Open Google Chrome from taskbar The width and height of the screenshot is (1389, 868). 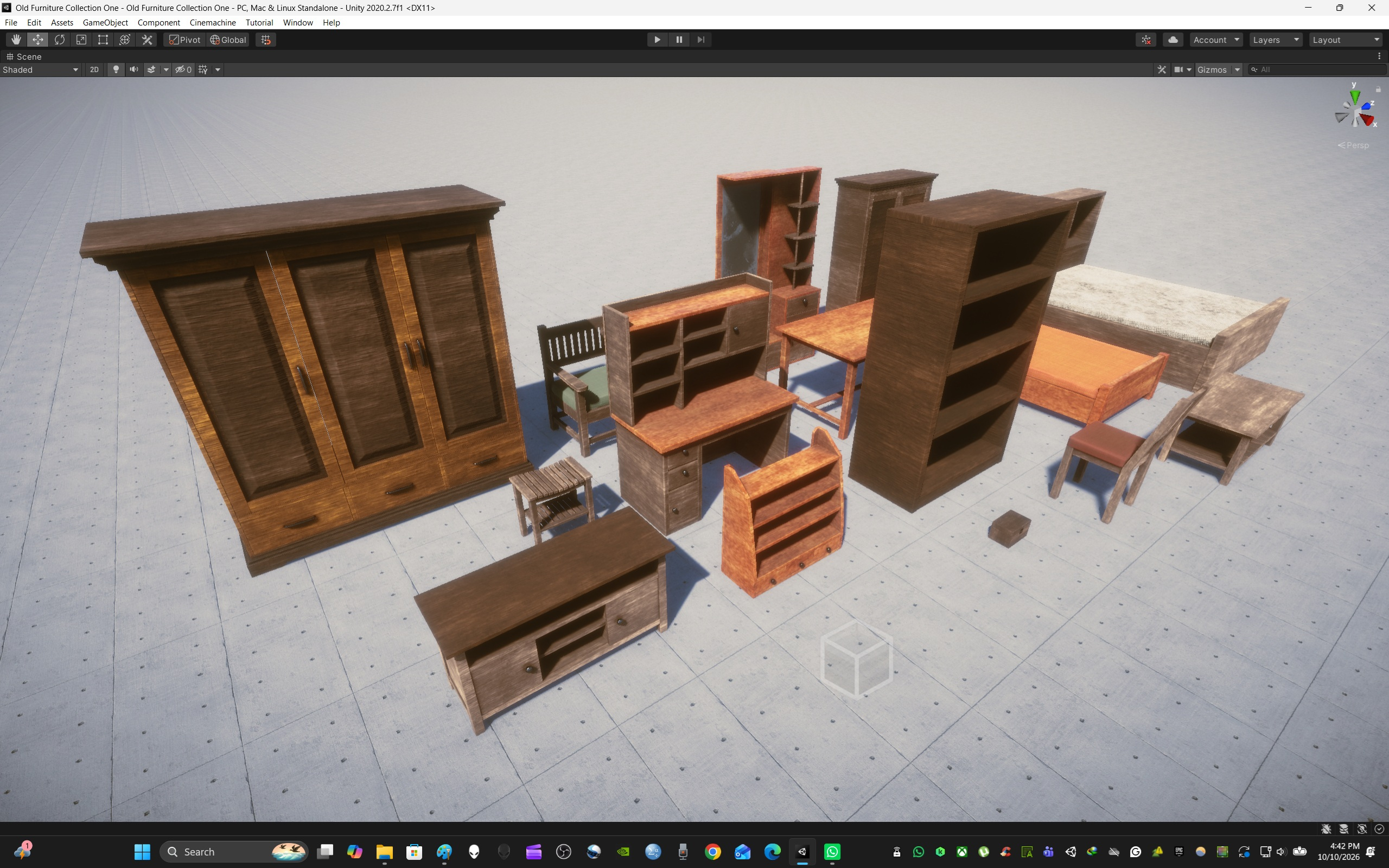[713, 852]
